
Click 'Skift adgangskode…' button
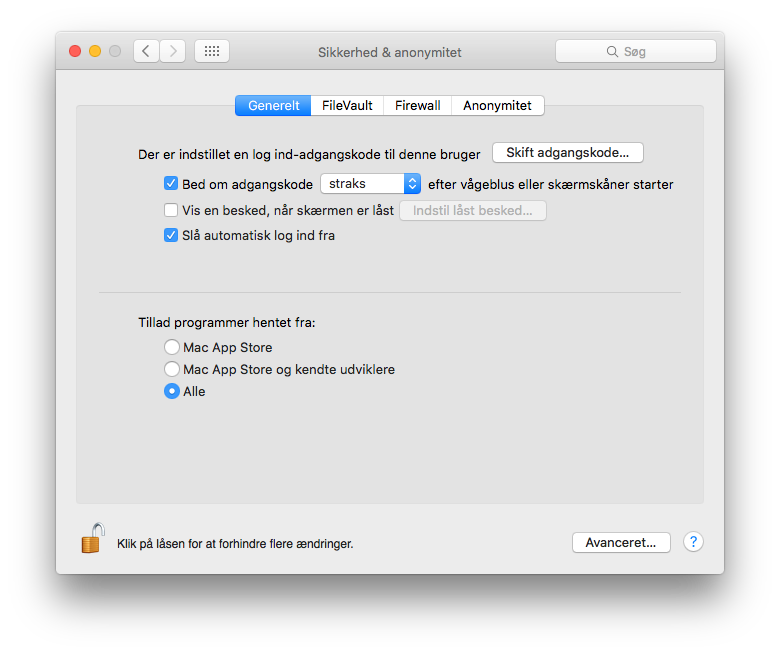(x=568, y=153)
